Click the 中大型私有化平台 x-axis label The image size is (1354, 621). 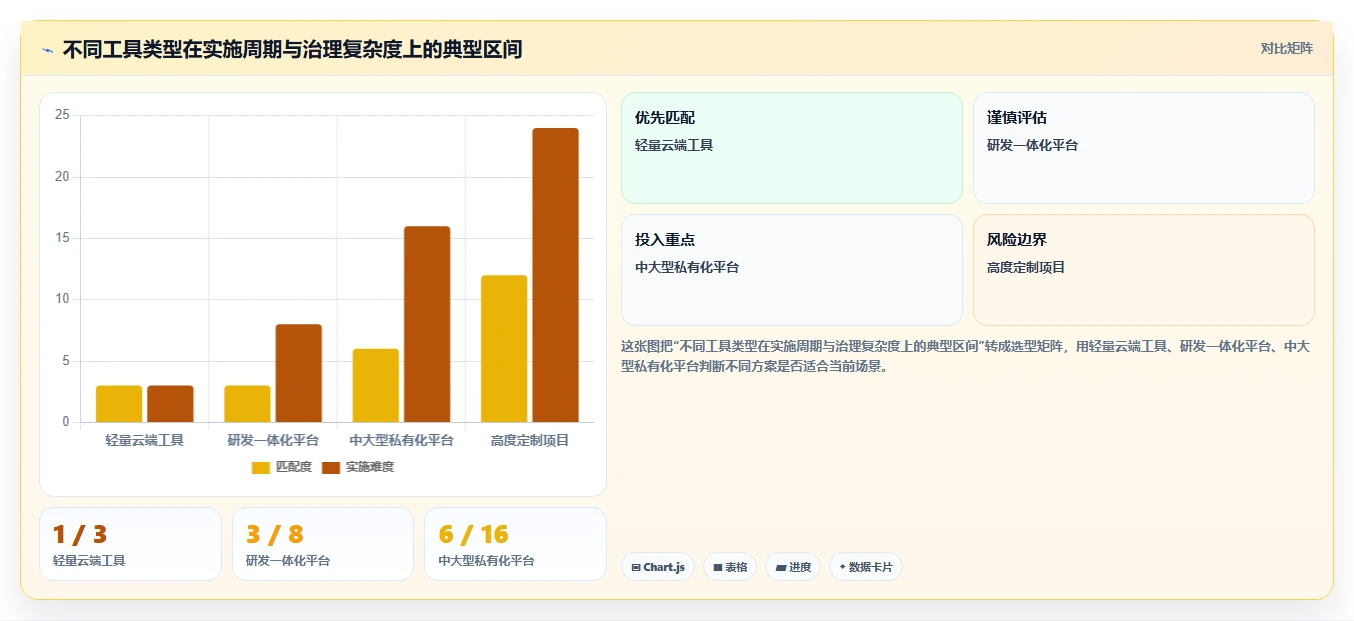click(401, 440)
